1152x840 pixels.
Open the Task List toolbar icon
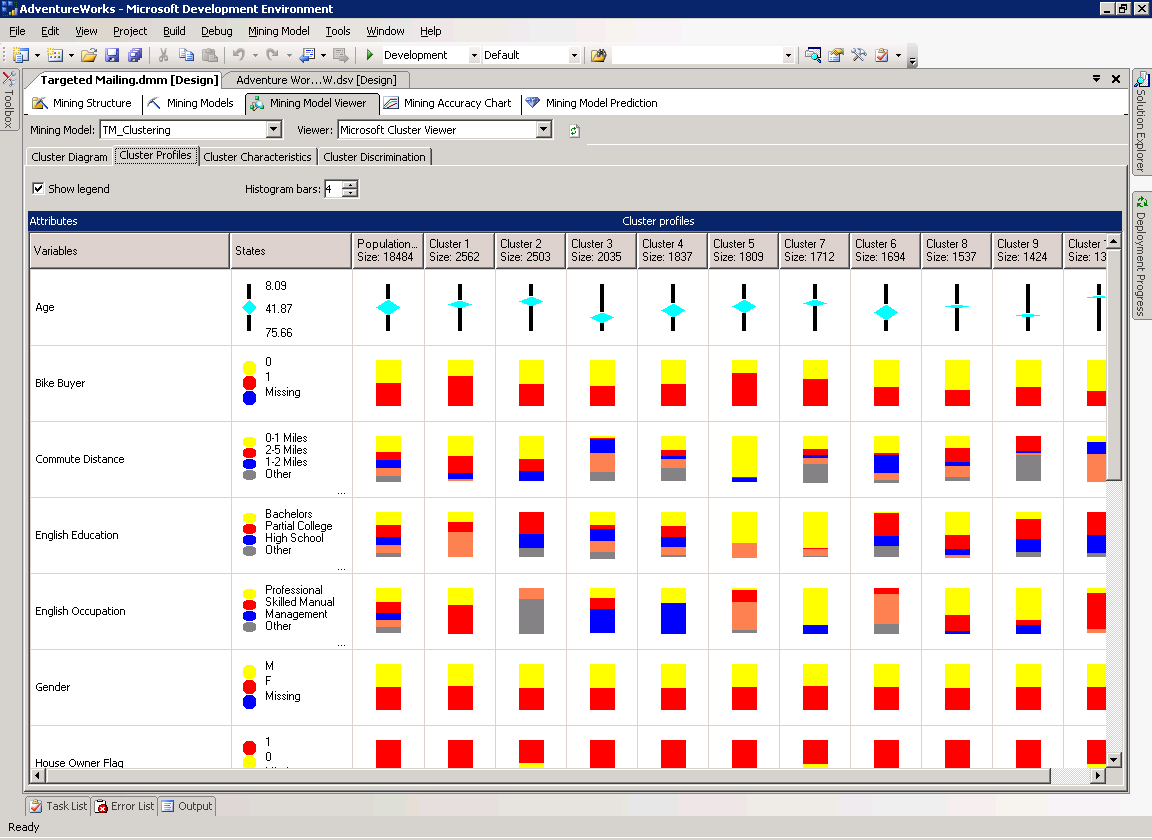tap(882, 55)
